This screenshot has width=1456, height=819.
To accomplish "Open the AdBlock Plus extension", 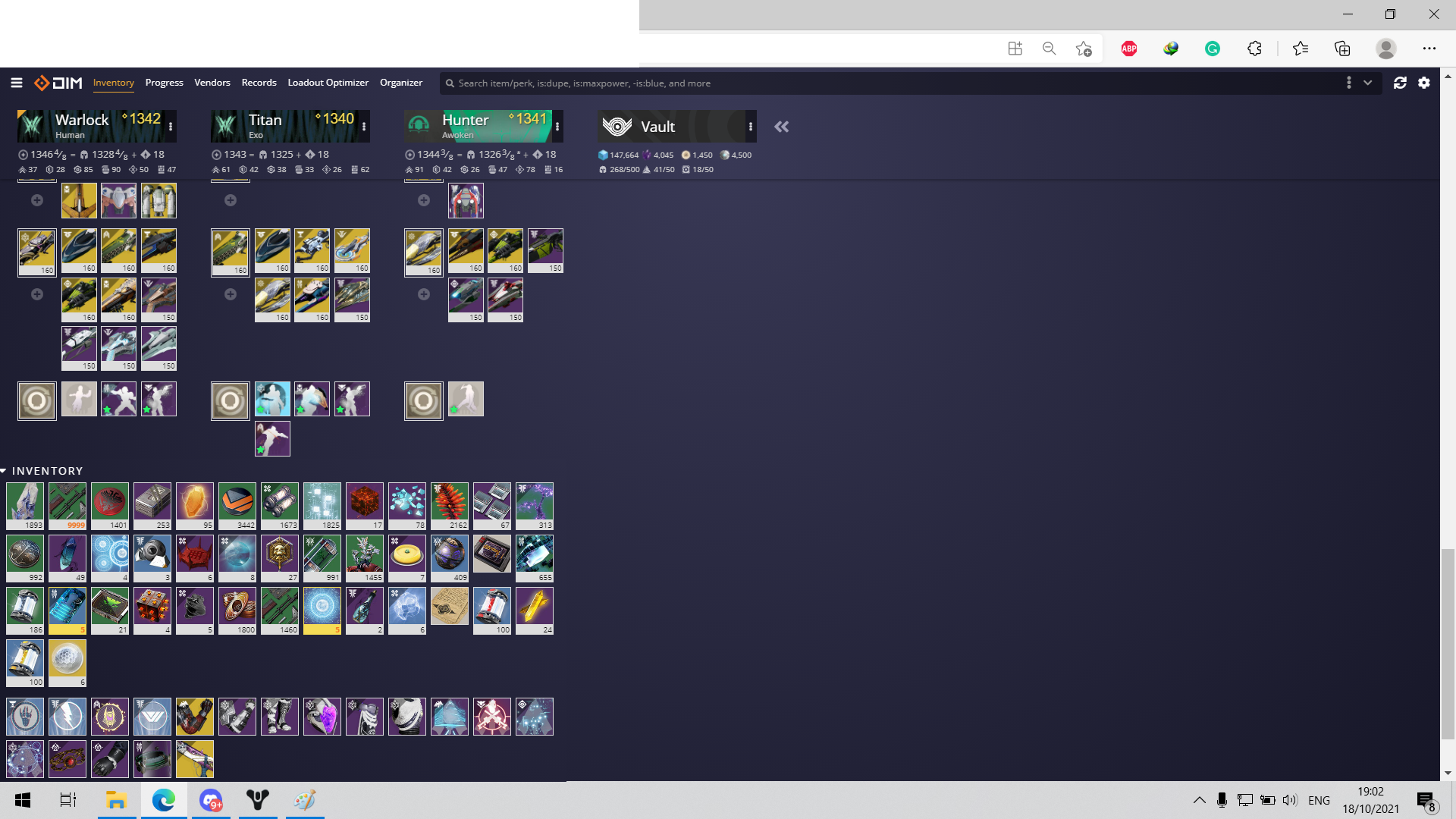I will pos(1129,49).
